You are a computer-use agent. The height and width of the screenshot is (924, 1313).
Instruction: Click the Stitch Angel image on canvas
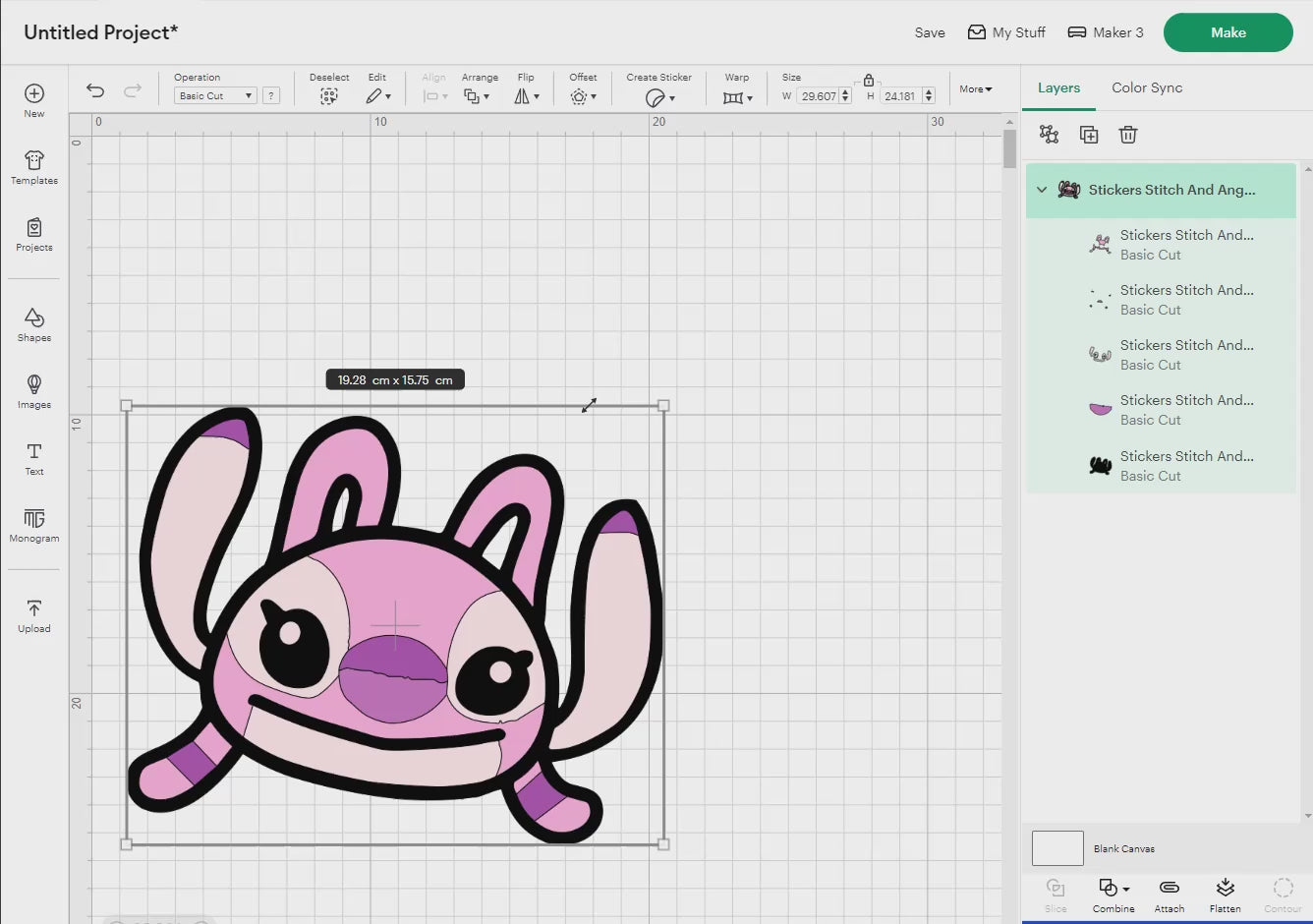(x=395, y=624)
